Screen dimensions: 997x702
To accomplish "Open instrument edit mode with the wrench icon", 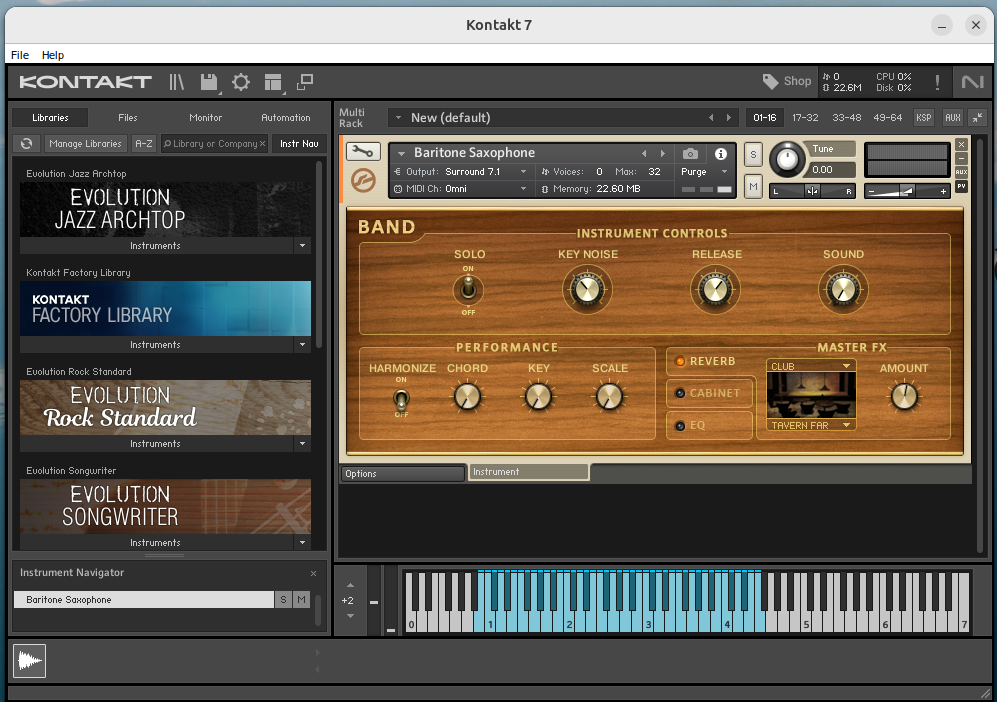I will point(363,151).
